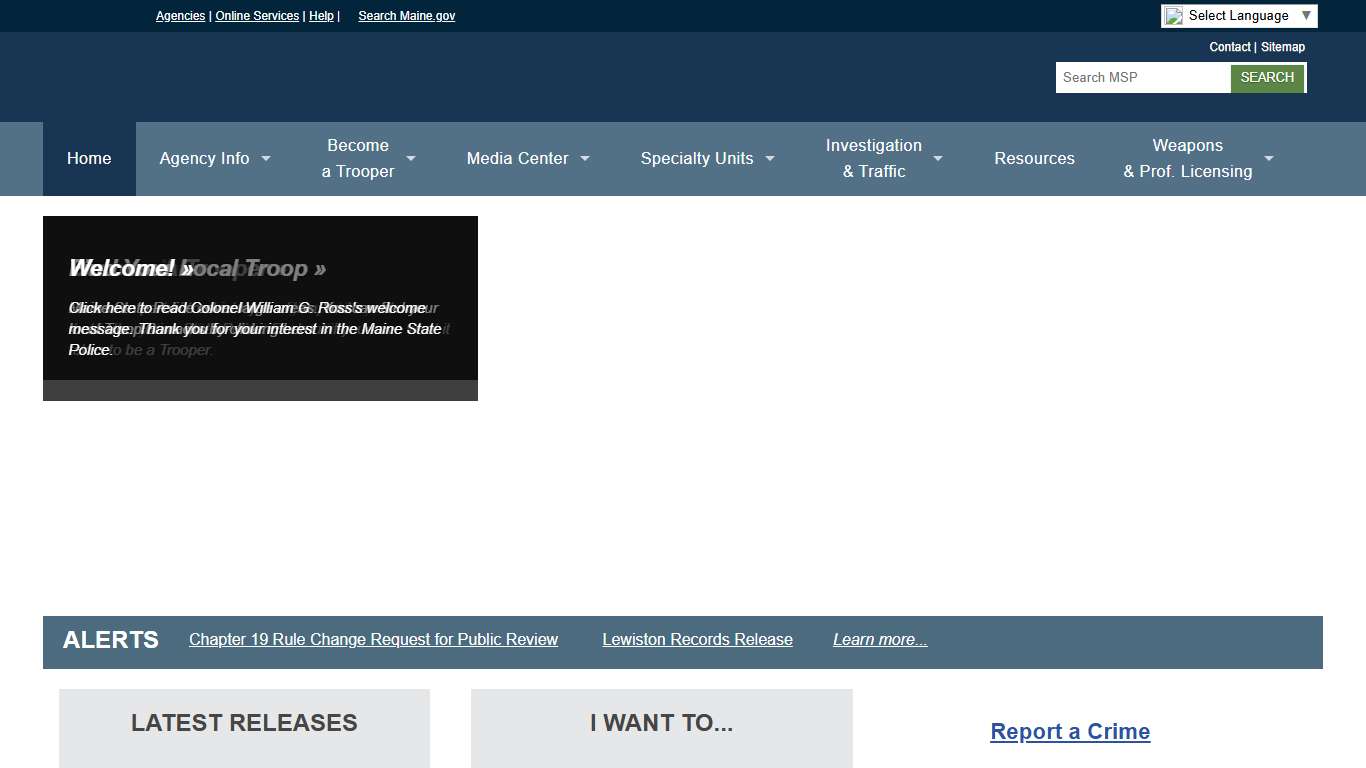The width and height of the screenshot is (1366, 768).
Task: Click the Report a Crime link
Action: coord(1070,732)
